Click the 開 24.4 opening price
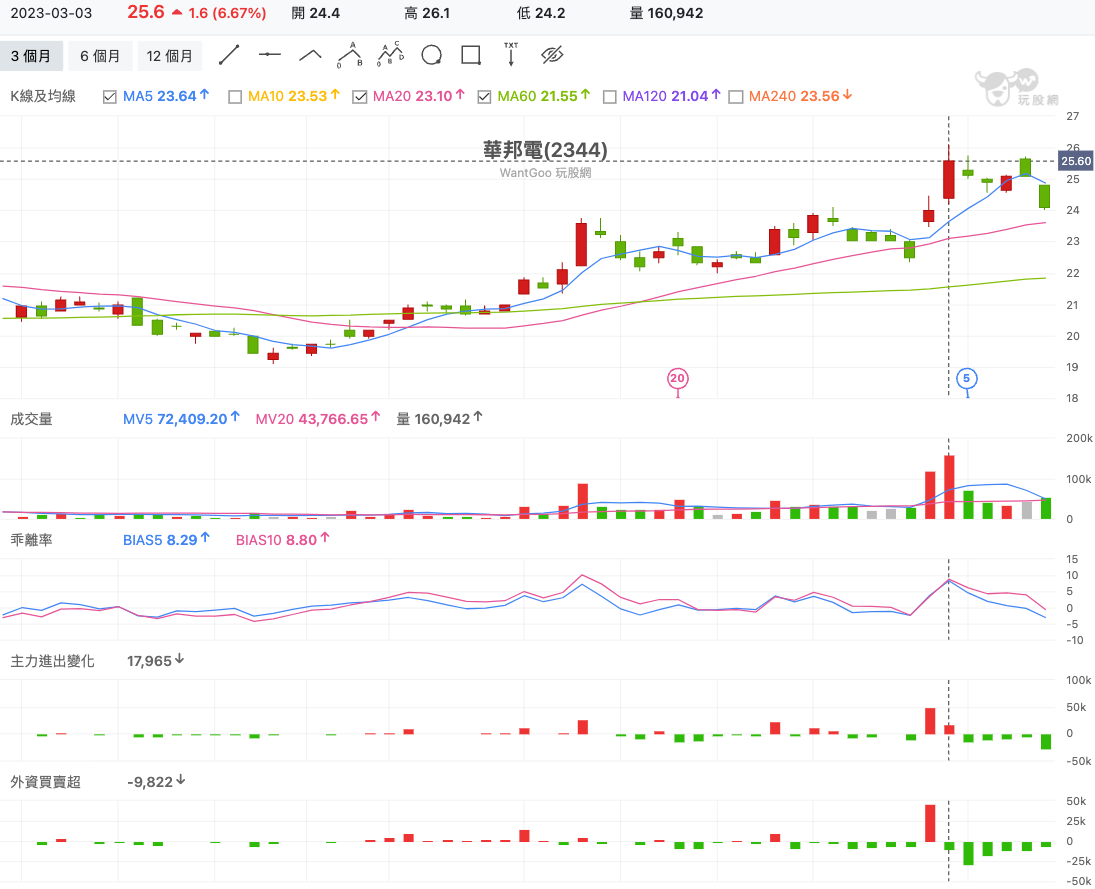 pos(316,13)
